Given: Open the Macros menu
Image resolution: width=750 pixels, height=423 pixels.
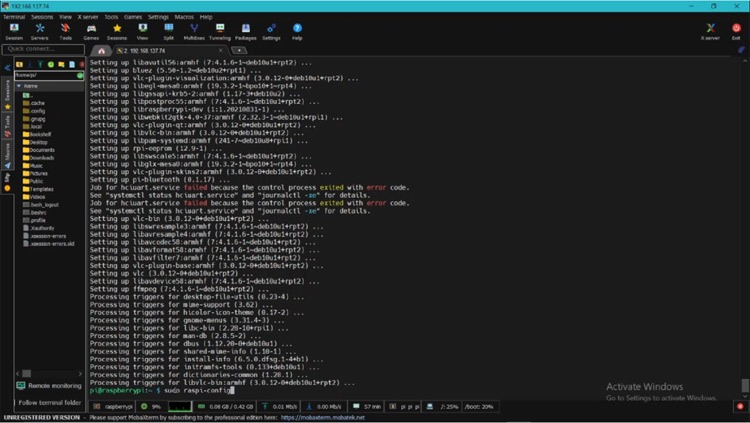Looking at the screenshot, I should click(183, 17).
